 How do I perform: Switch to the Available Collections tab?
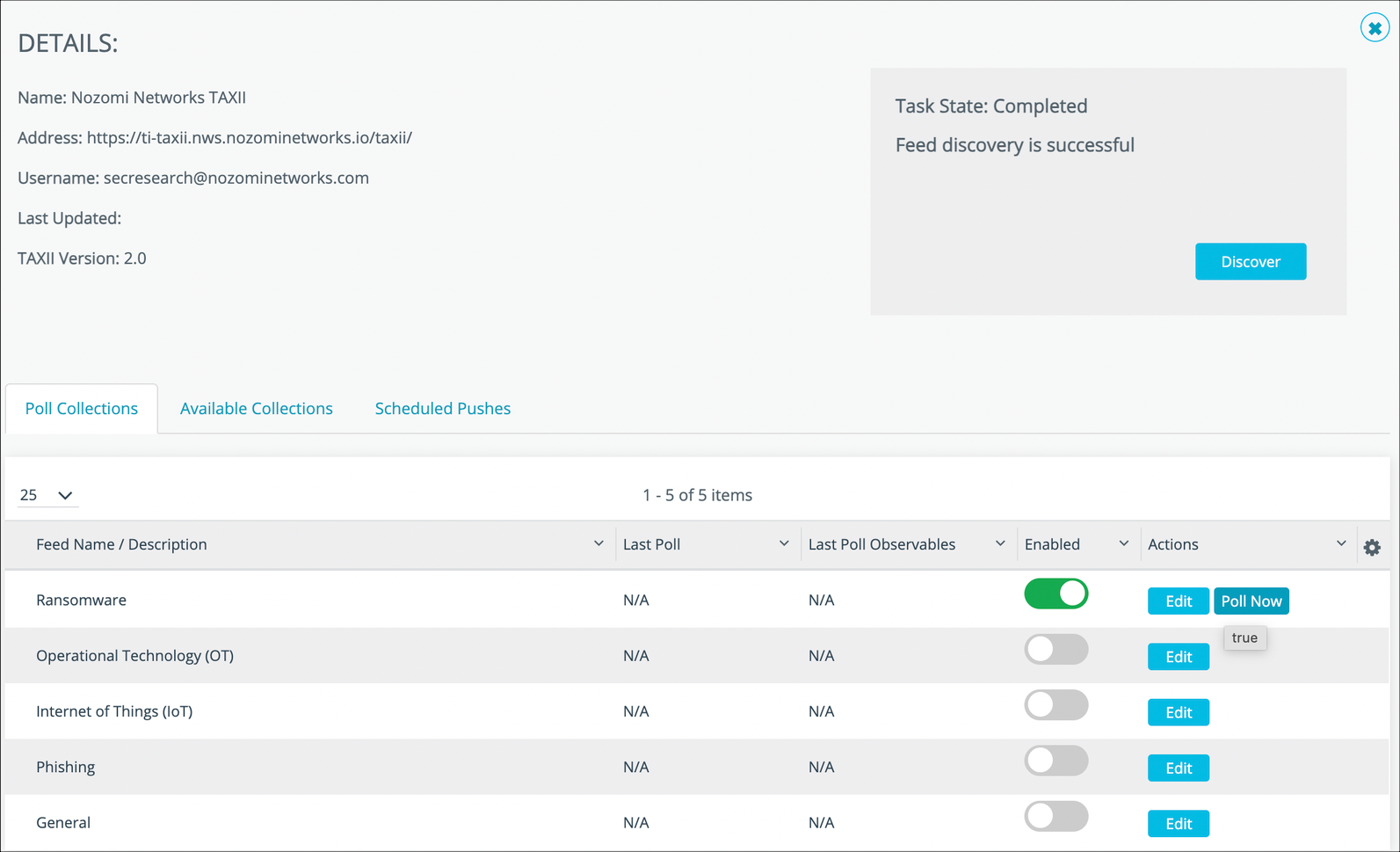coord(257,408)
